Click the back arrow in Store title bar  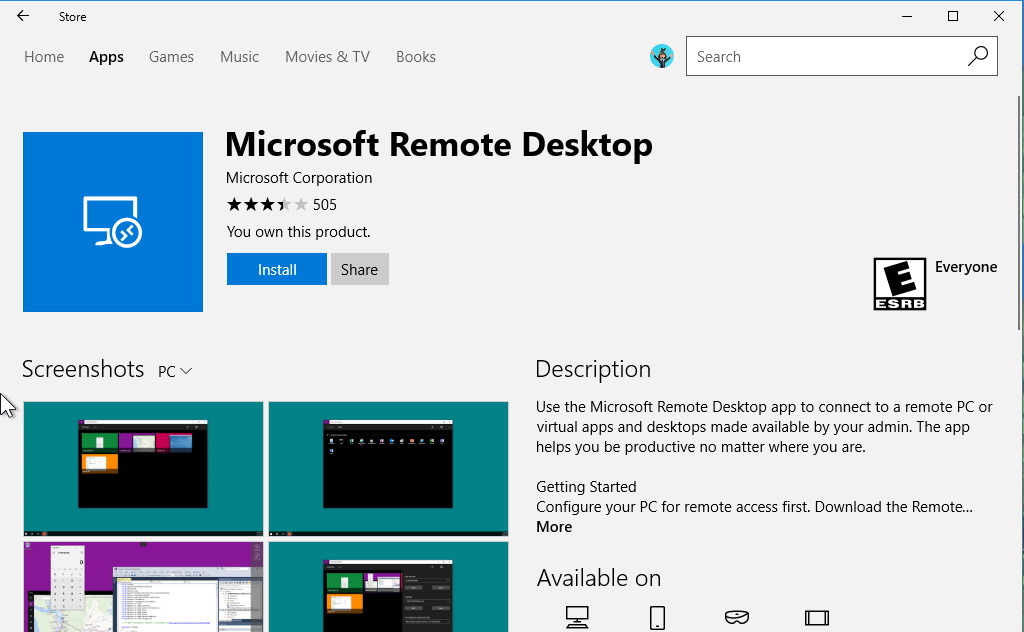tap(23, 16)
